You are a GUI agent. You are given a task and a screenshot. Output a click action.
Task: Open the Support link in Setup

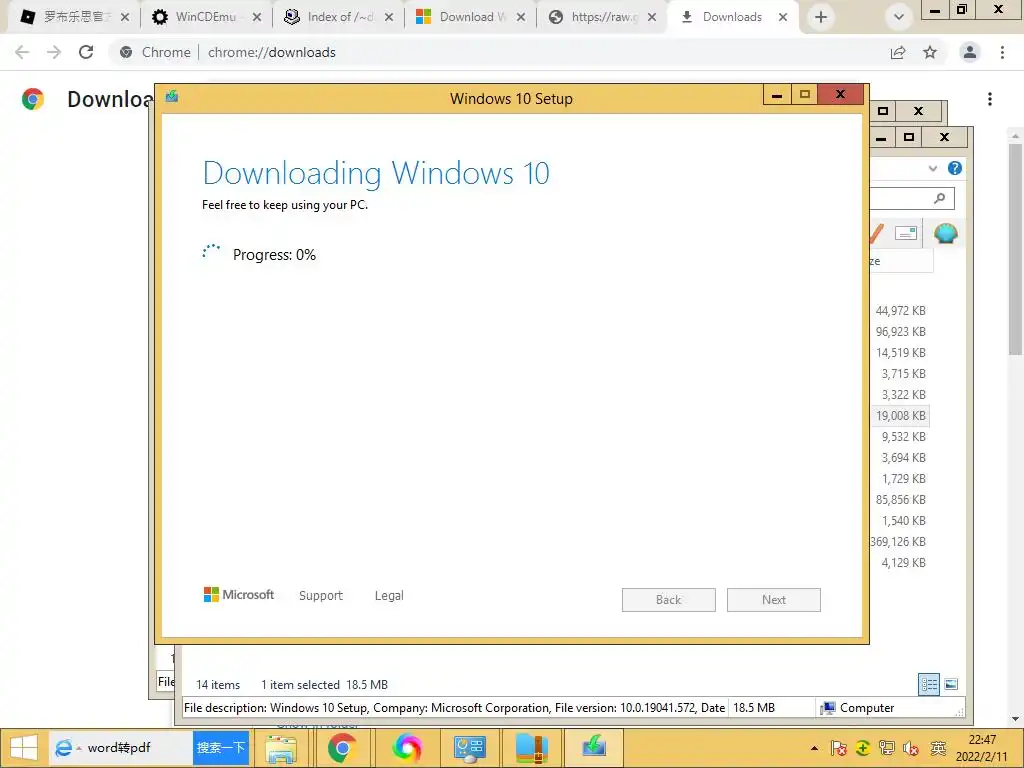coord(321,595)
